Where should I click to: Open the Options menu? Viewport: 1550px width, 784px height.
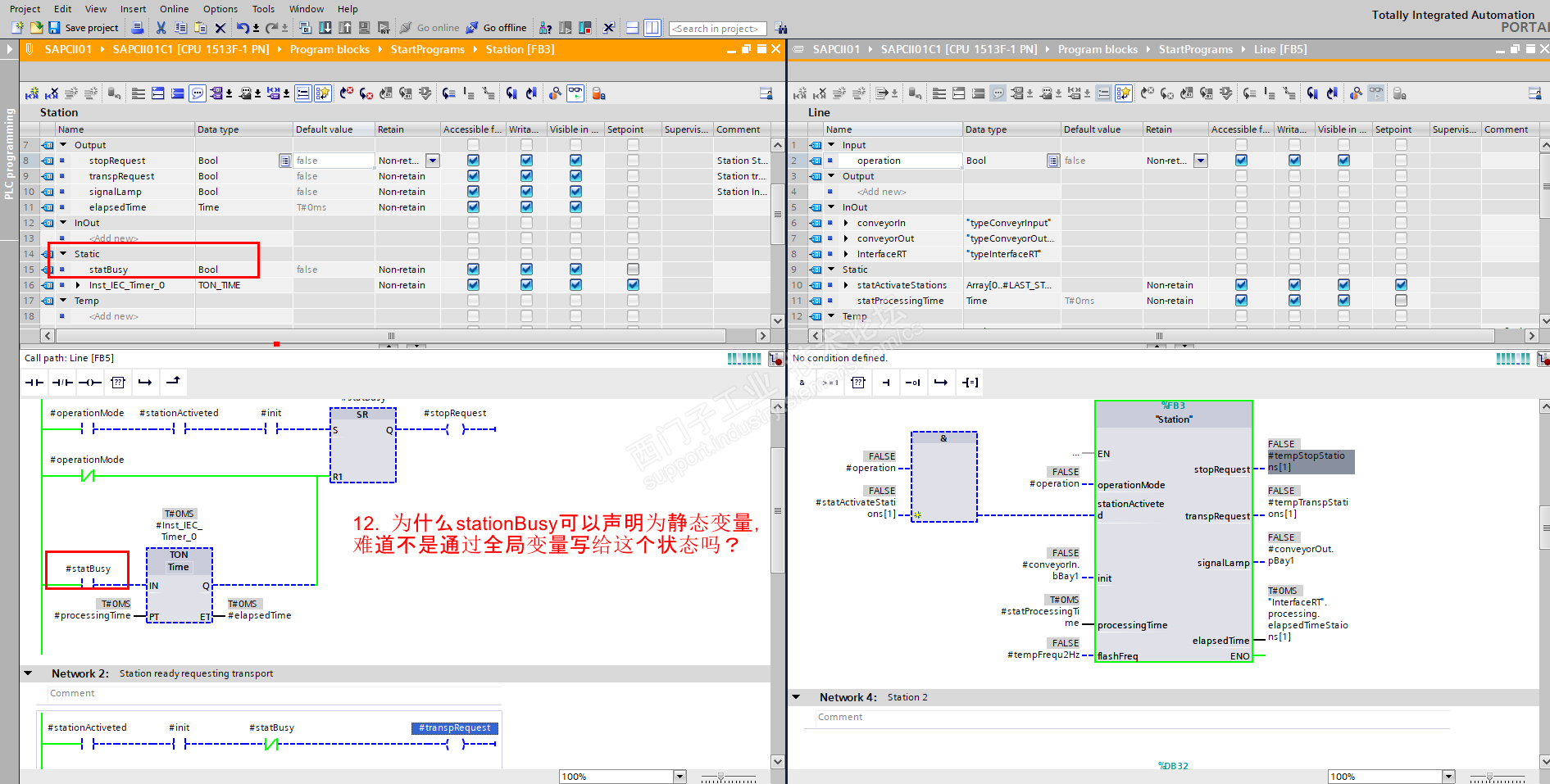click(x=220, y=9)
